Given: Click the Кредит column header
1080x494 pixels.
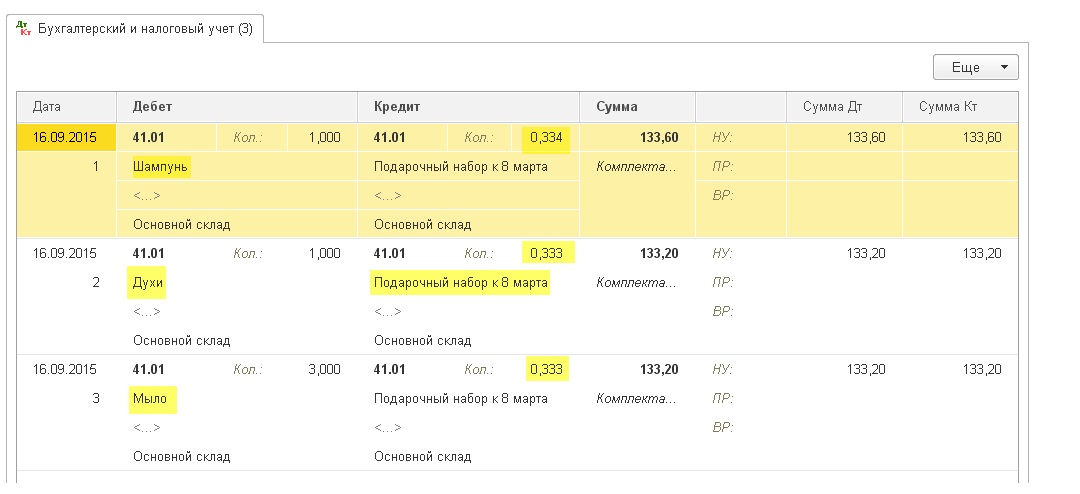Looking at the screenshot, I should (468, 107).
